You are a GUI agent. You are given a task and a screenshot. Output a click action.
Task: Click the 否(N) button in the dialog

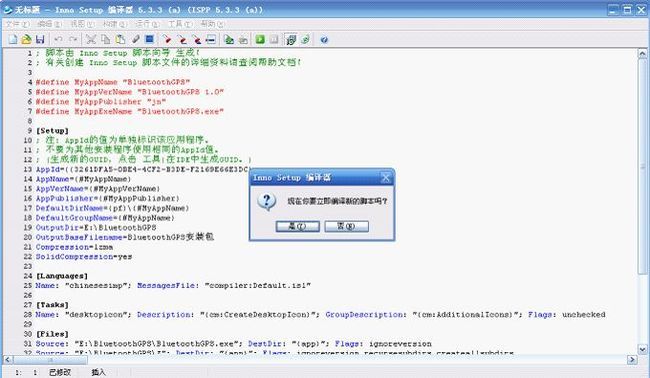(346, 226)
